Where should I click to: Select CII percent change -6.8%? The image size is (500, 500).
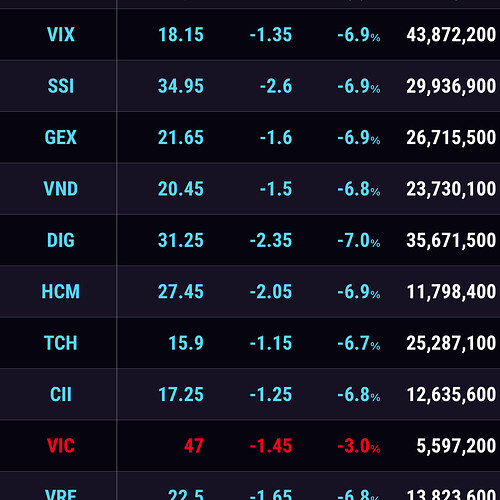tap(359, 394)
